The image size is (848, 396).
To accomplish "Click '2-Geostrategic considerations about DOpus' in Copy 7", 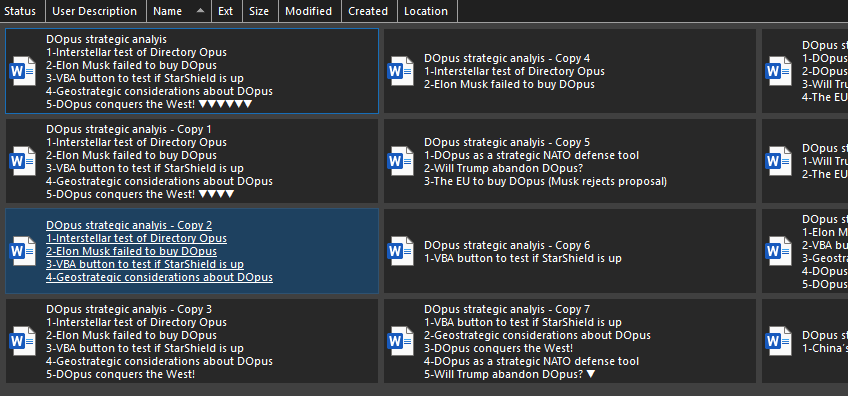I will tap(537, 335).
